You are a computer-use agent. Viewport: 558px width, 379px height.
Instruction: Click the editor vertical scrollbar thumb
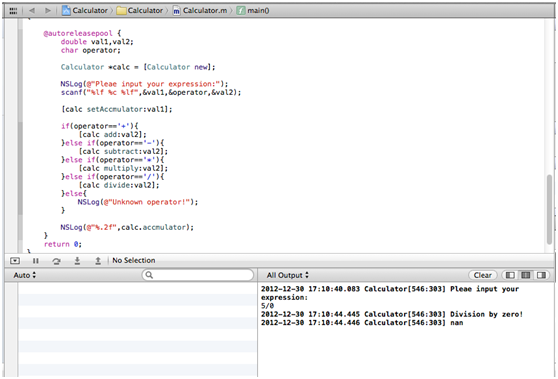550,209
